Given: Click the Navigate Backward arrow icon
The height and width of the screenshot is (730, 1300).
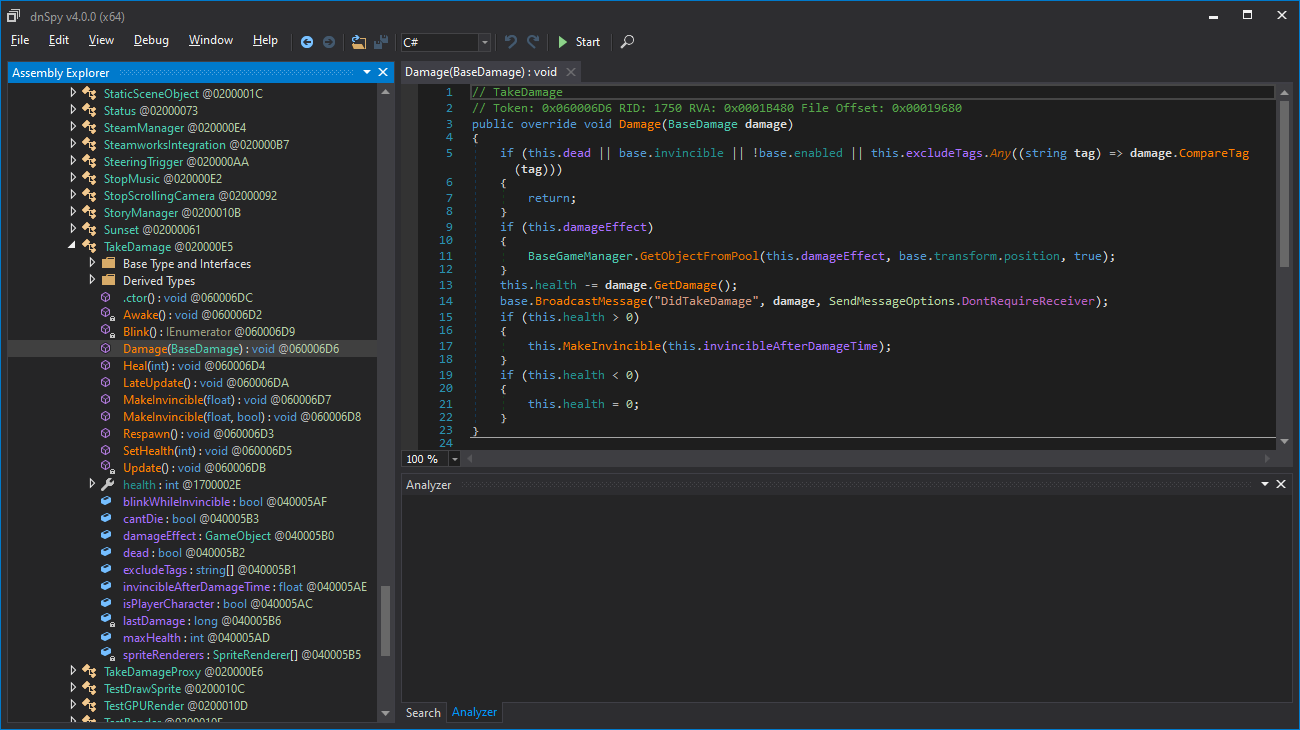Looking at the screenshot, I should pos(307,42).
